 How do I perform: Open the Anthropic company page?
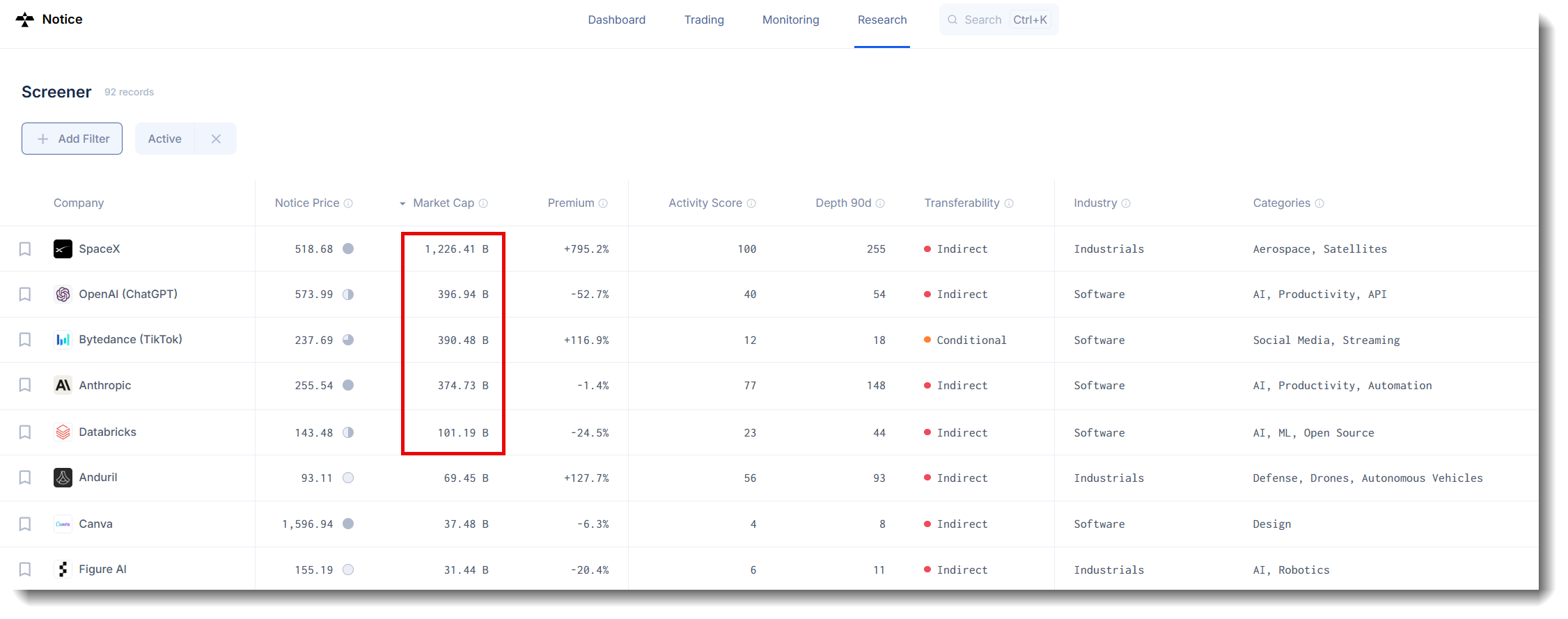pyautogui.click(x=105, y=385)
